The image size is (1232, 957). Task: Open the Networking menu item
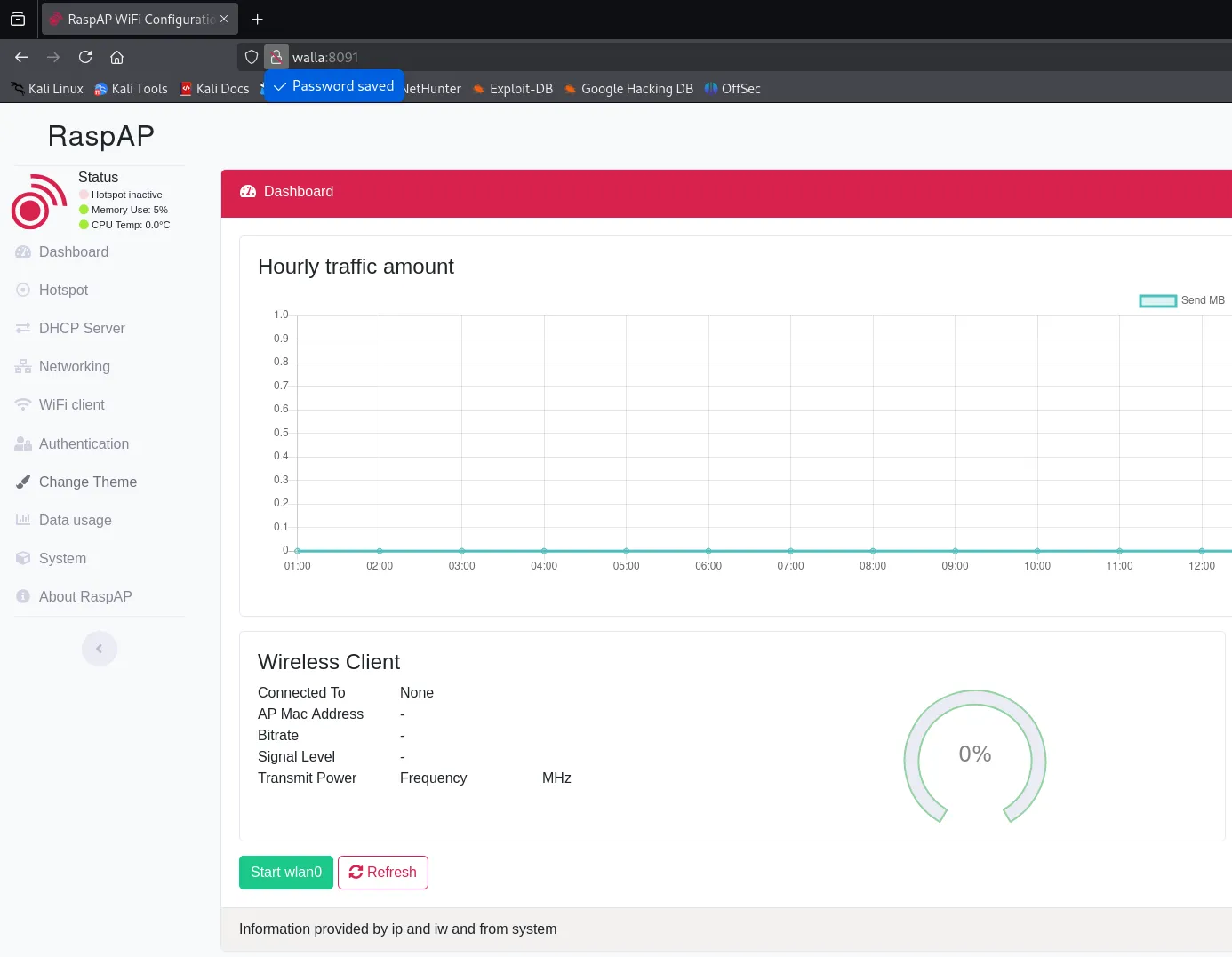pos(75,366)
